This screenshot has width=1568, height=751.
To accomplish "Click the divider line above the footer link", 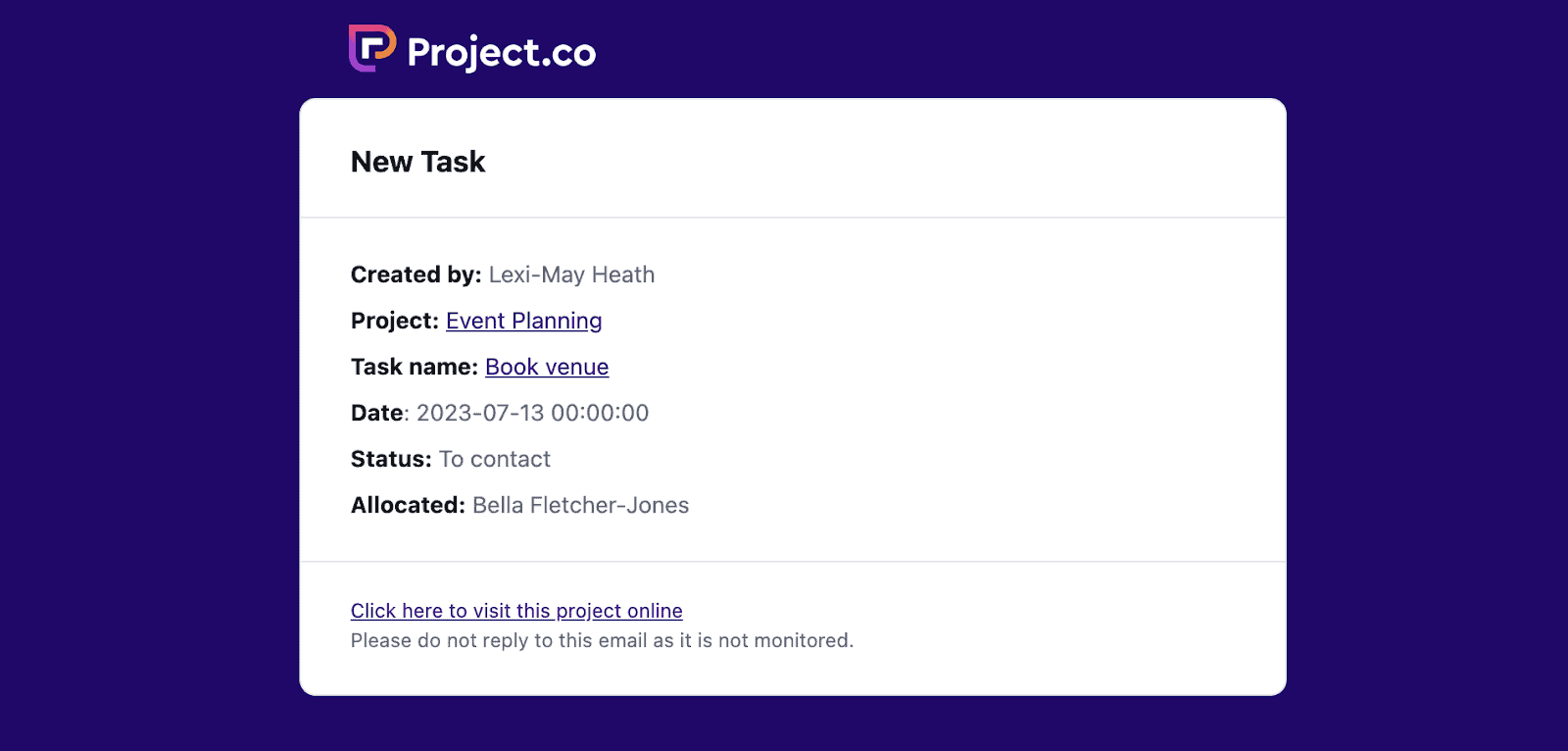I will click(792, 562).
